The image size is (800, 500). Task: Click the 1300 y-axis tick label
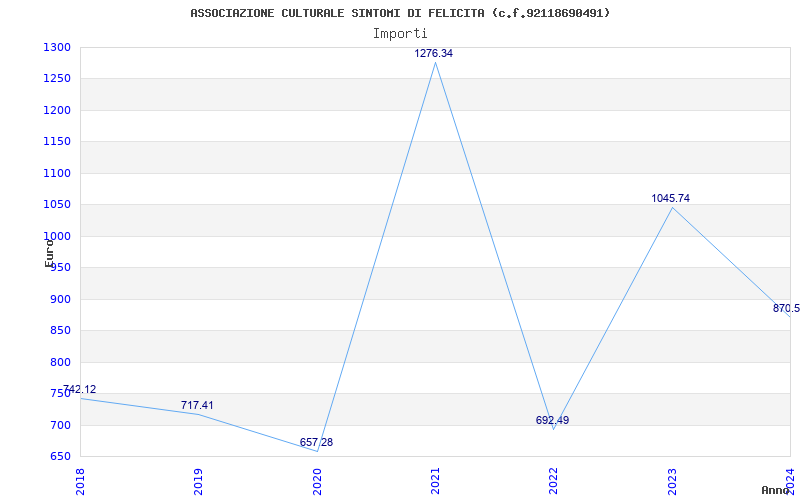[57, 47]
